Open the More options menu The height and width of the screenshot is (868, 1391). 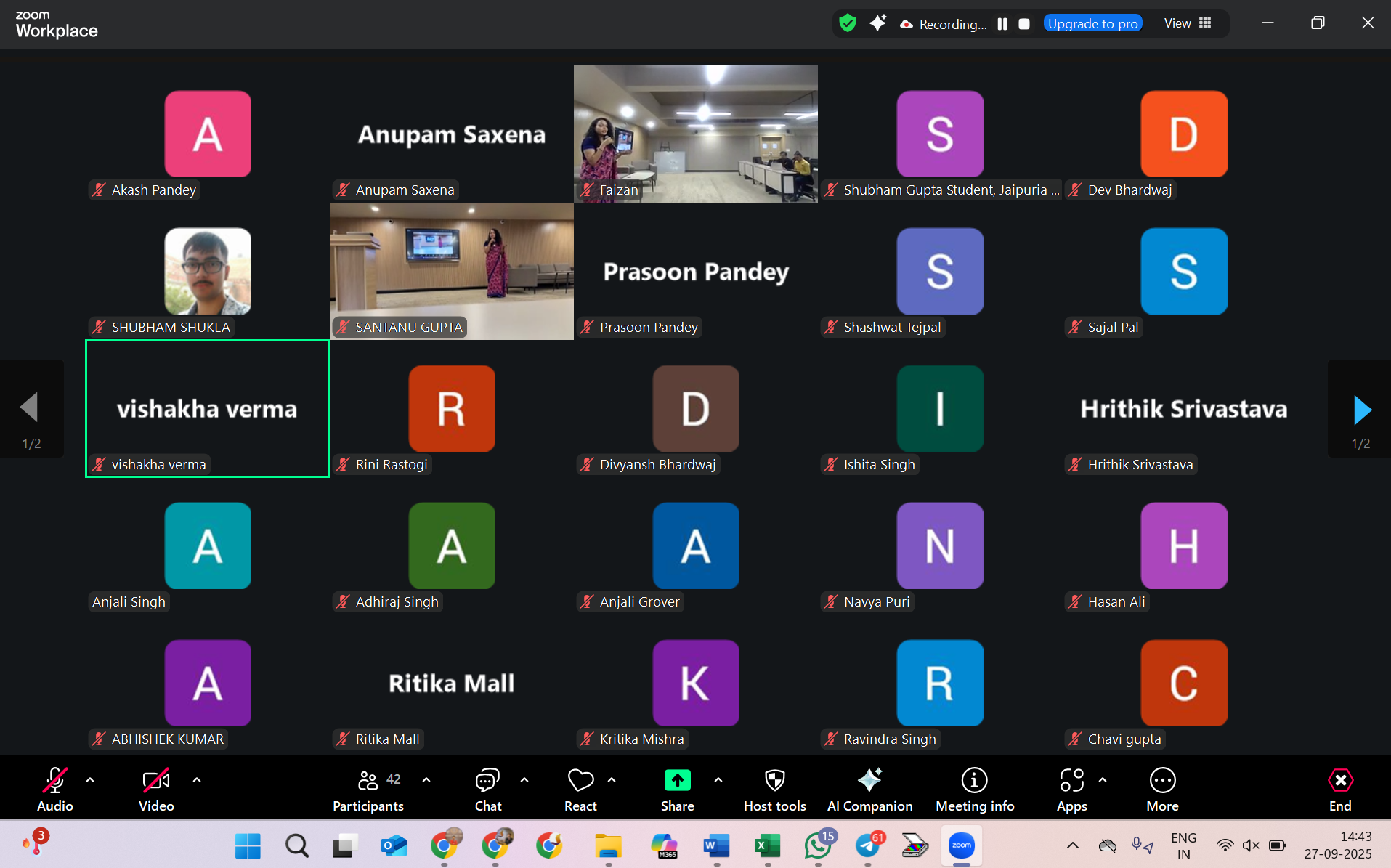pos(1162,781)
